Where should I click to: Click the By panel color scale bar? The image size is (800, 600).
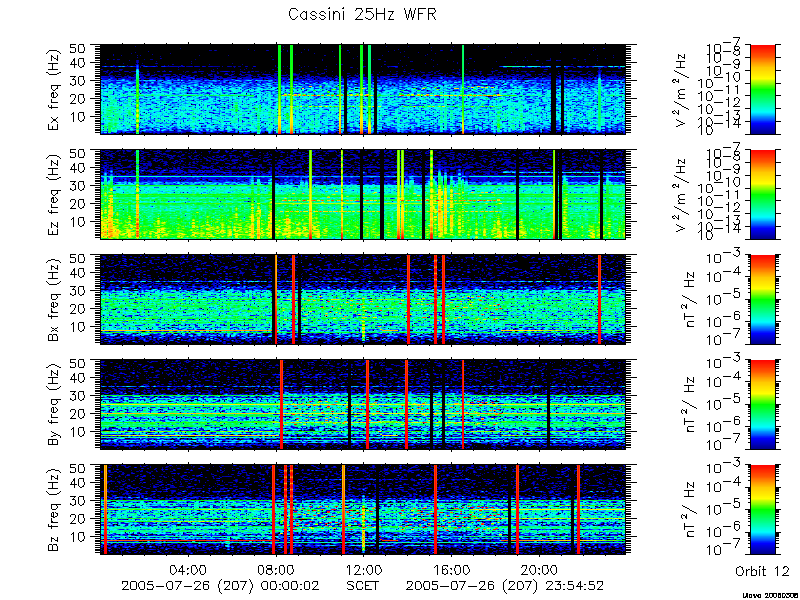(763, 405)
